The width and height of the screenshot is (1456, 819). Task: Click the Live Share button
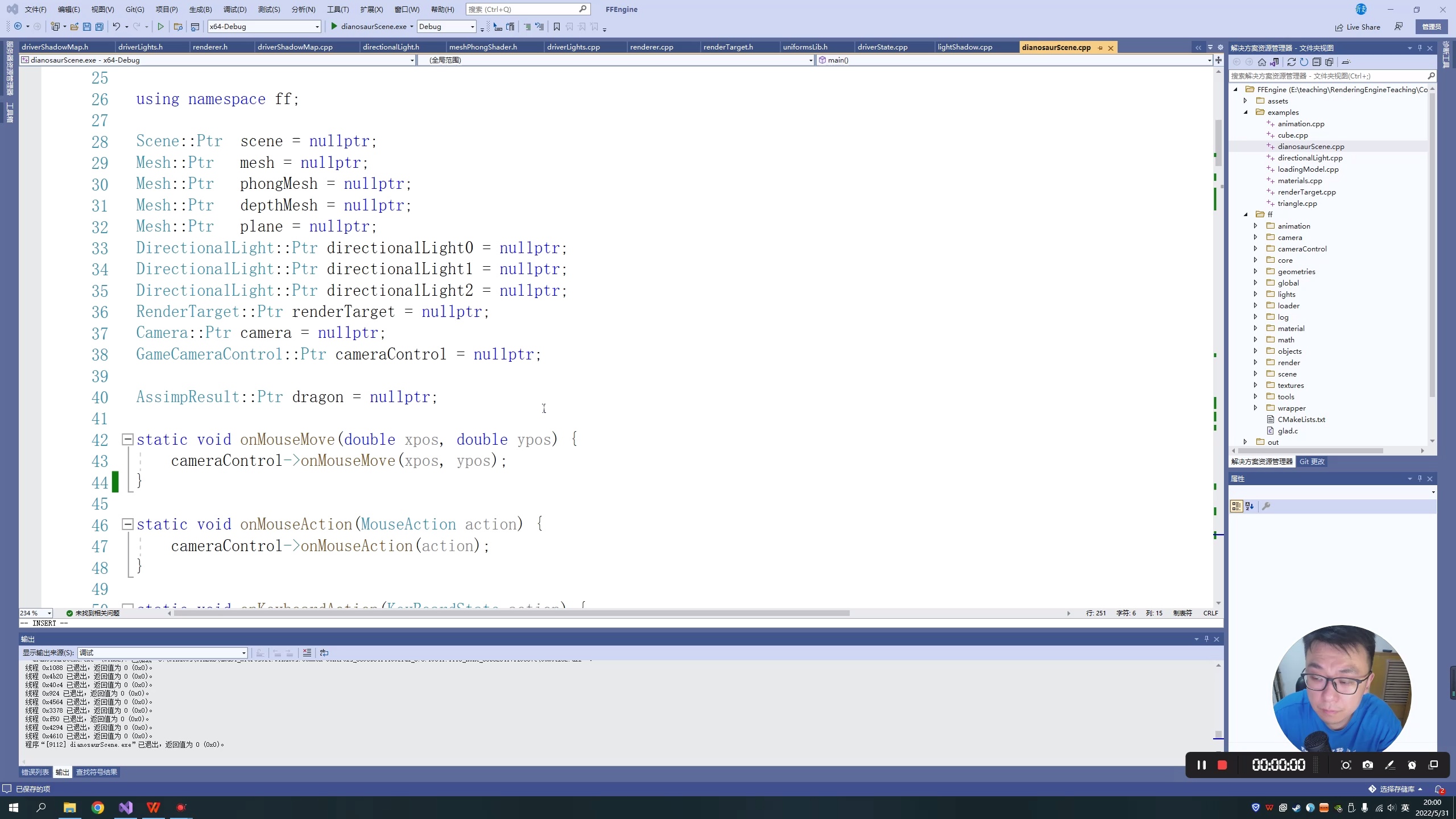point(1358,27)
